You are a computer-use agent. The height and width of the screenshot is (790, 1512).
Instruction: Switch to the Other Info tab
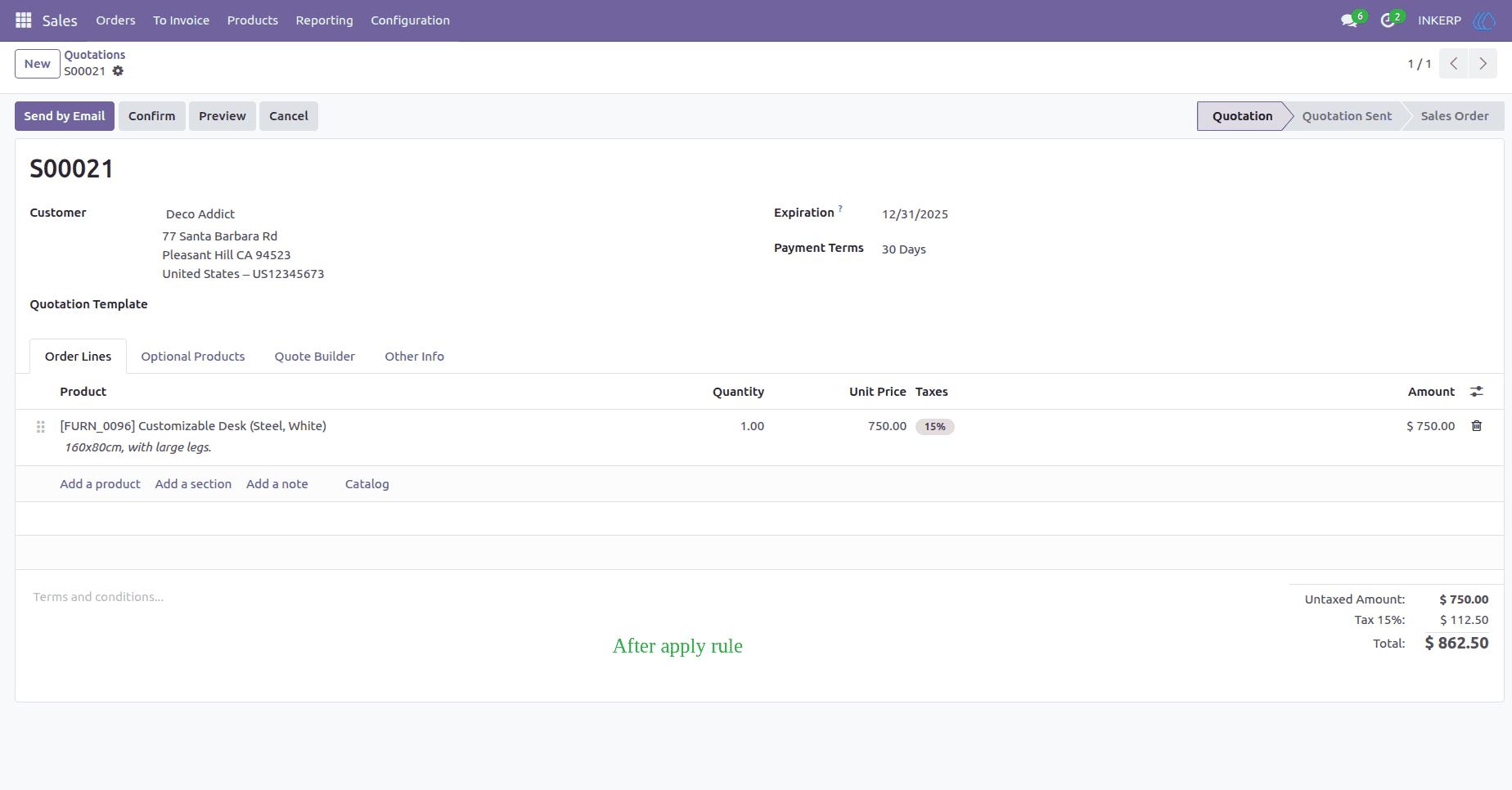415,357
